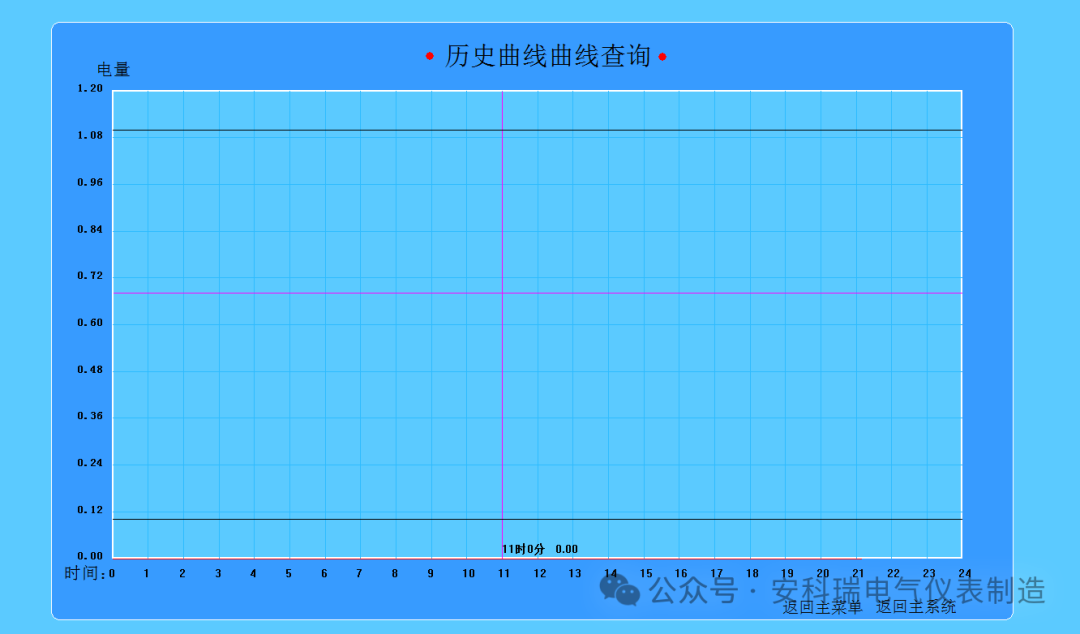Click the 0.60 value on the vertical axis
1080x634 pixels.
(90, 323)
